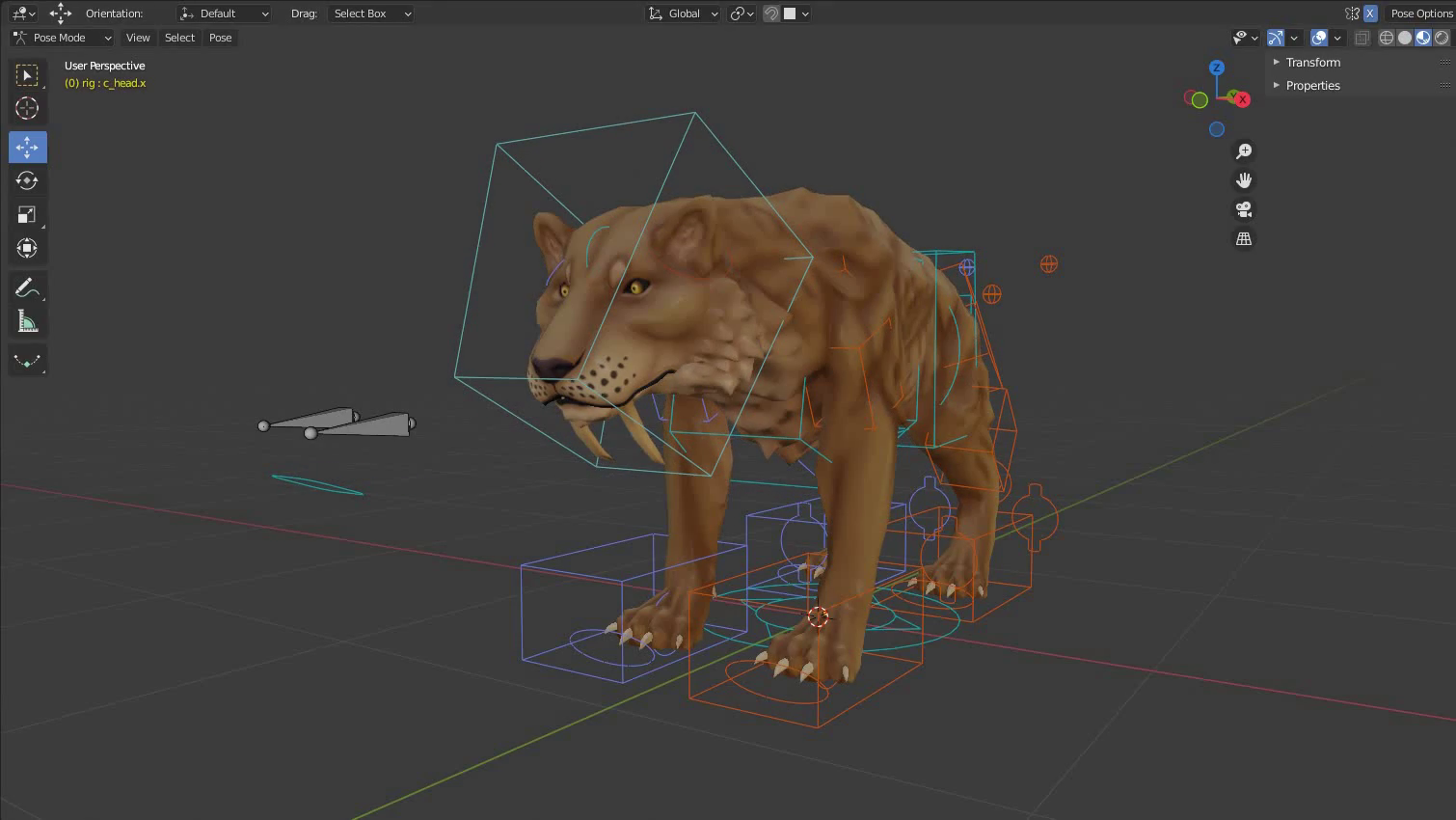Click the hand pan-view icon

point(1244,180)
